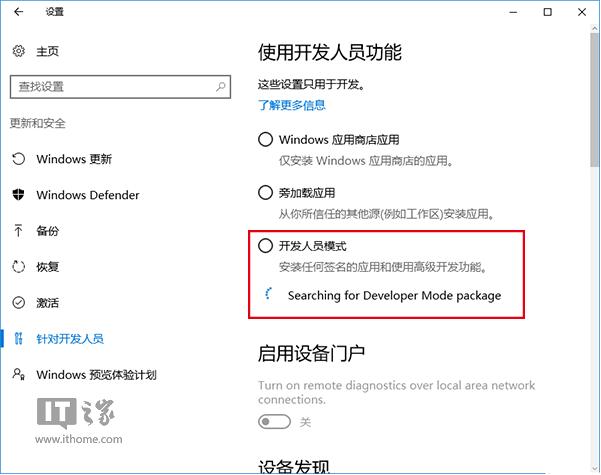
Task: Choose the 旁加载应用 radio option
Action: click(x=265, y=193)
